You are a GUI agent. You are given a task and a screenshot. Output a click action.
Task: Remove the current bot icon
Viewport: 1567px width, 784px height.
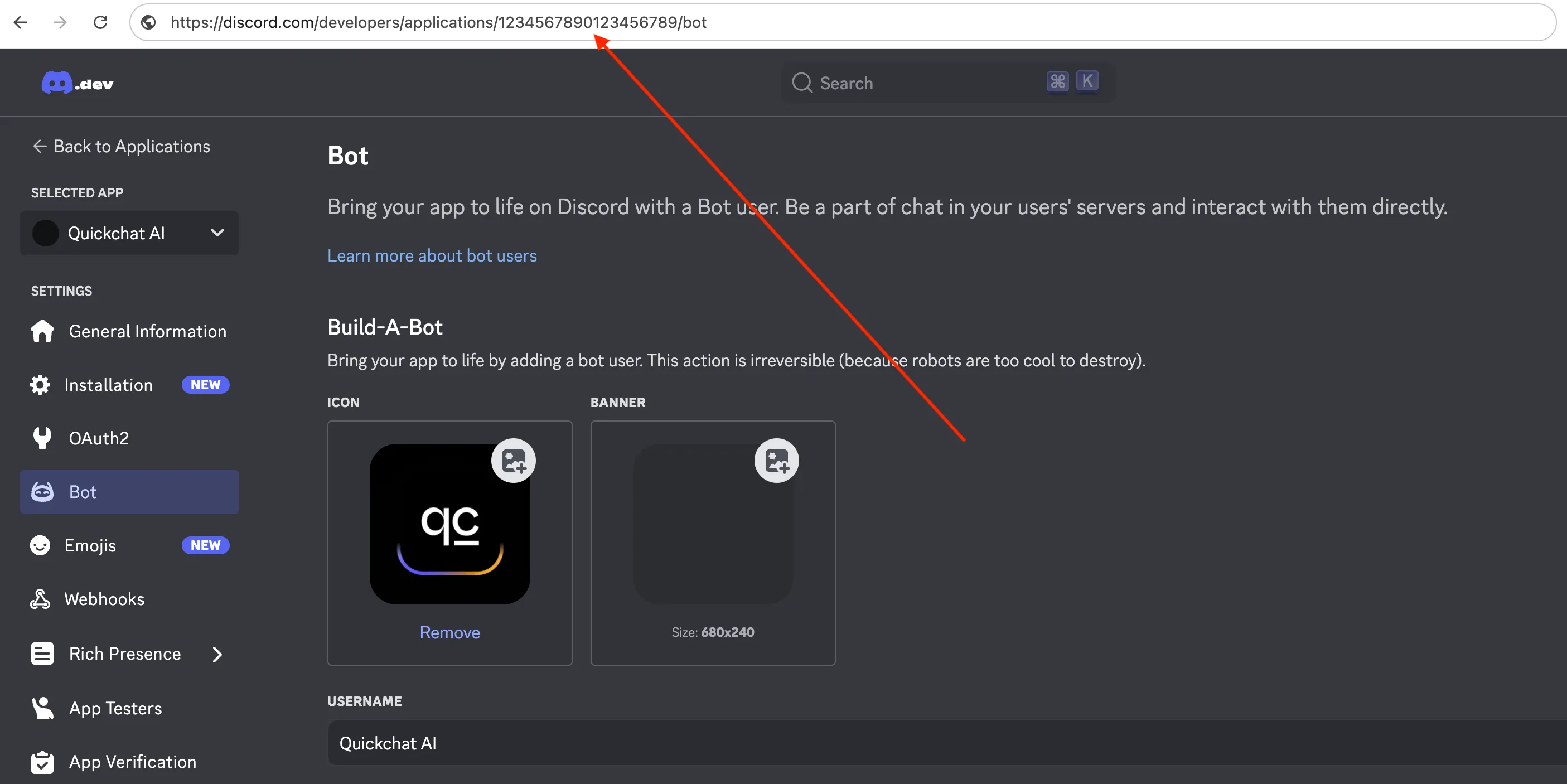(x=449, y=632)
